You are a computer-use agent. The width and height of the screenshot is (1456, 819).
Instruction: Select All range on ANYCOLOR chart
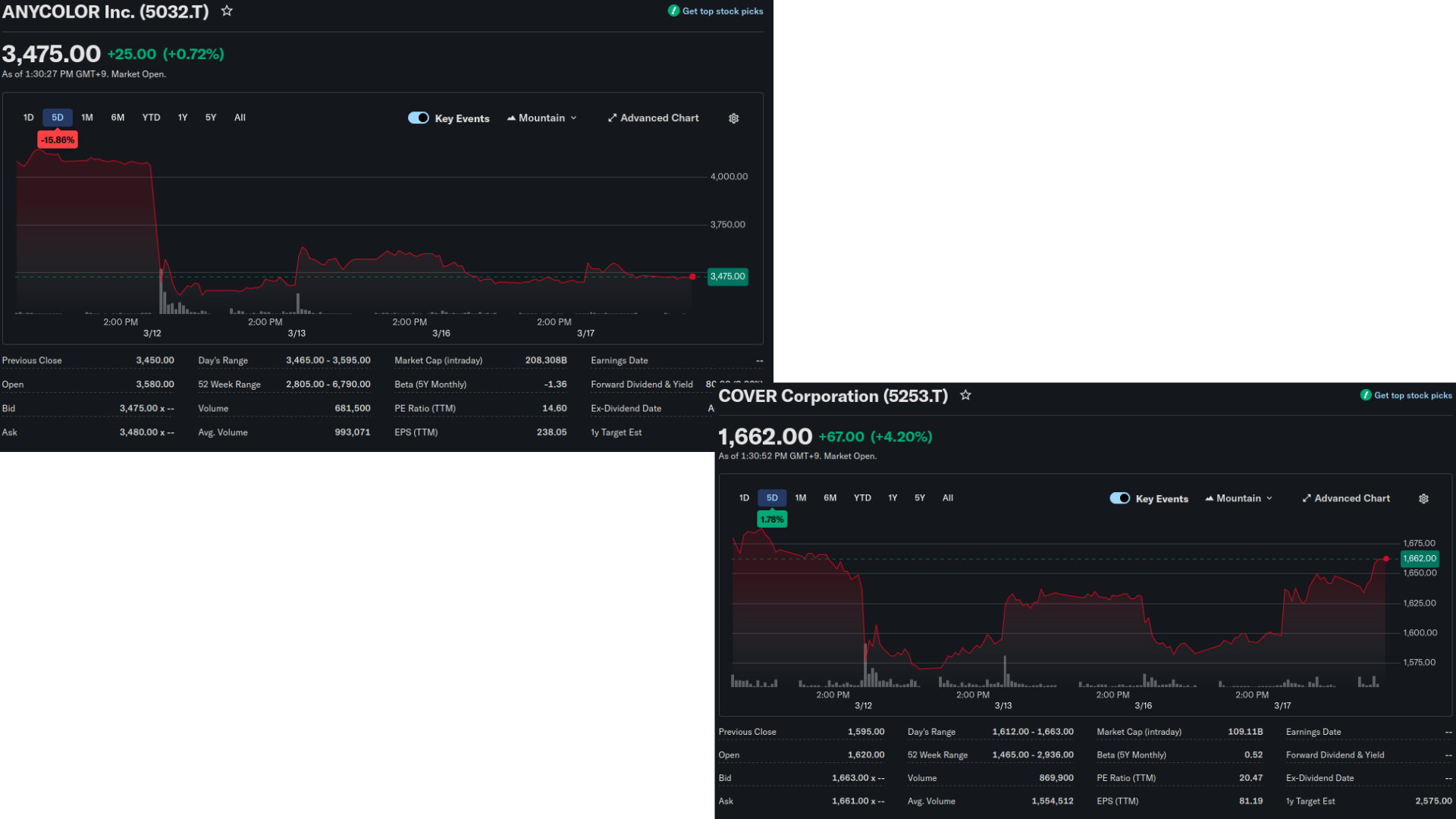coord(240,118)
